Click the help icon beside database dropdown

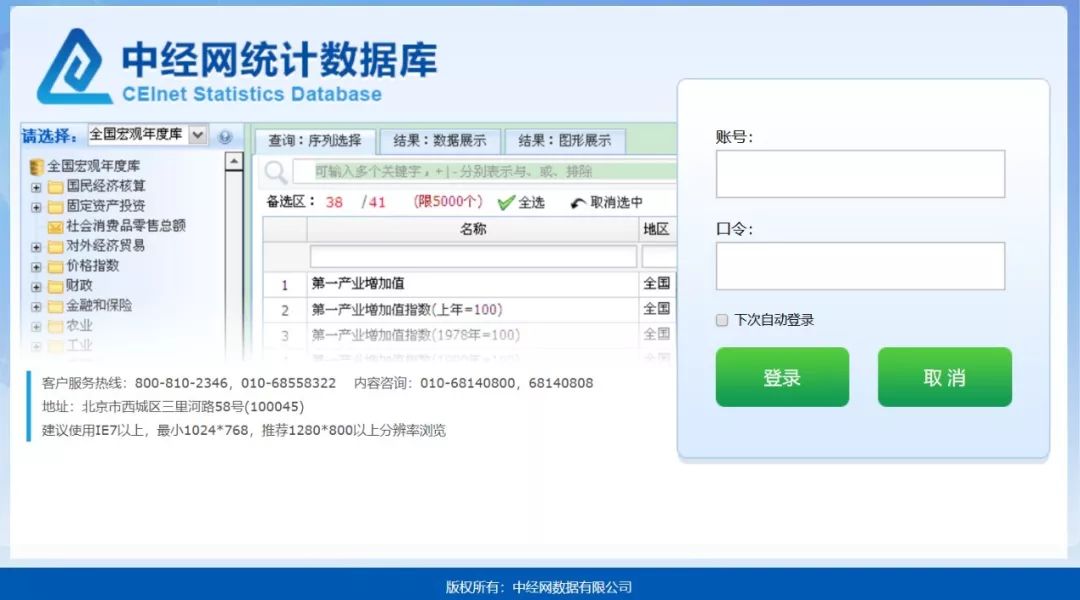coord(225,136)
